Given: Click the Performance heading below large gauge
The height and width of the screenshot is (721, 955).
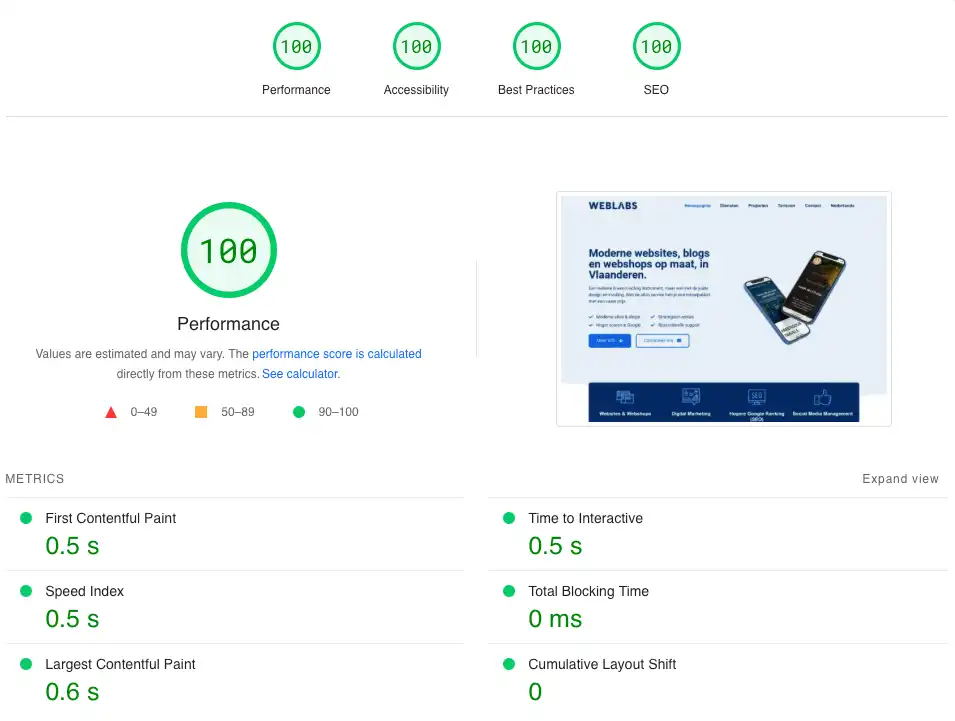Looking at the screenshot, I should tap(228, 324).
